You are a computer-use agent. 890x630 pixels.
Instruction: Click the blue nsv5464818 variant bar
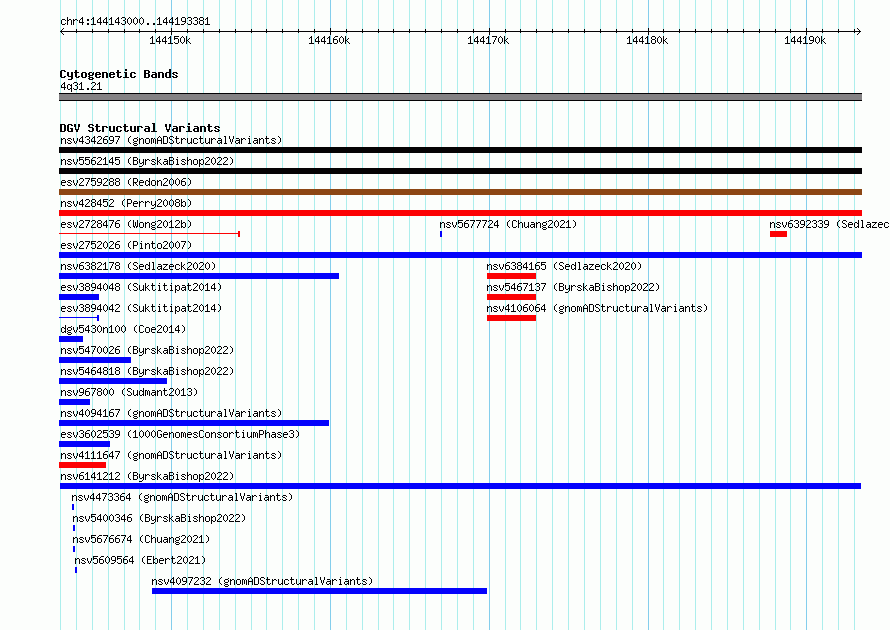click(x=113, y=381)
